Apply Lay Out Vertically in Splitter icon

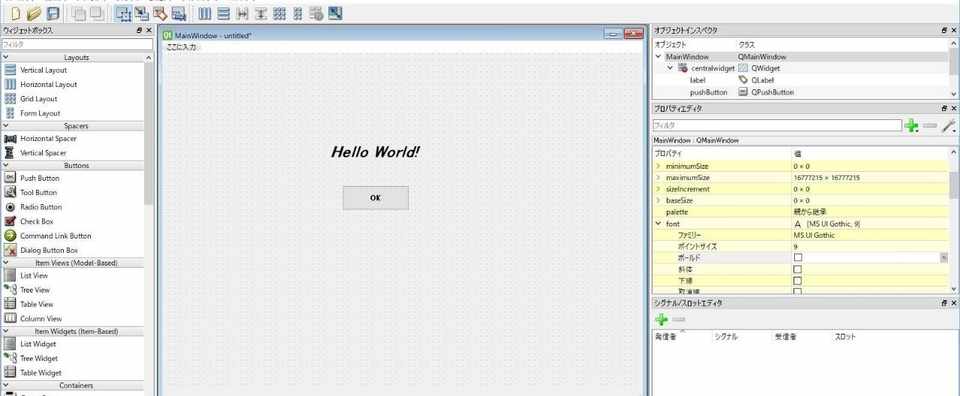click(x=261, y=13)
